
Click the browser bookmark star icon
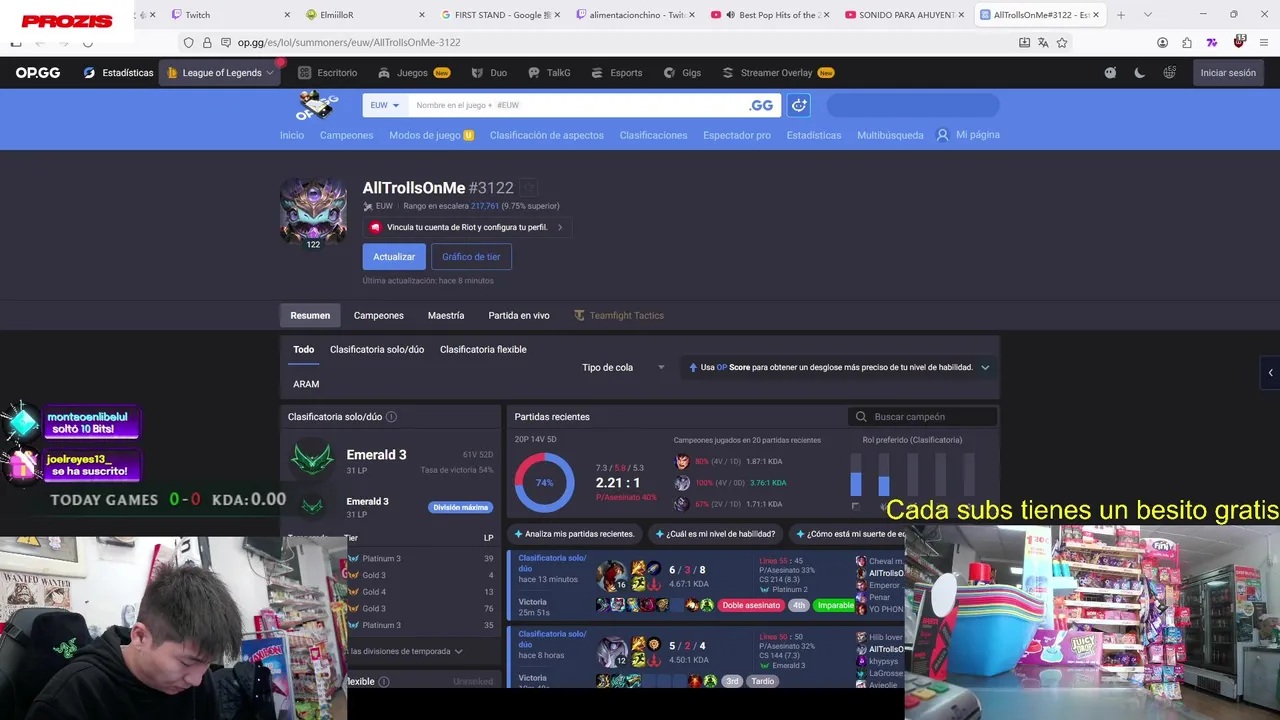point(1062,43)
